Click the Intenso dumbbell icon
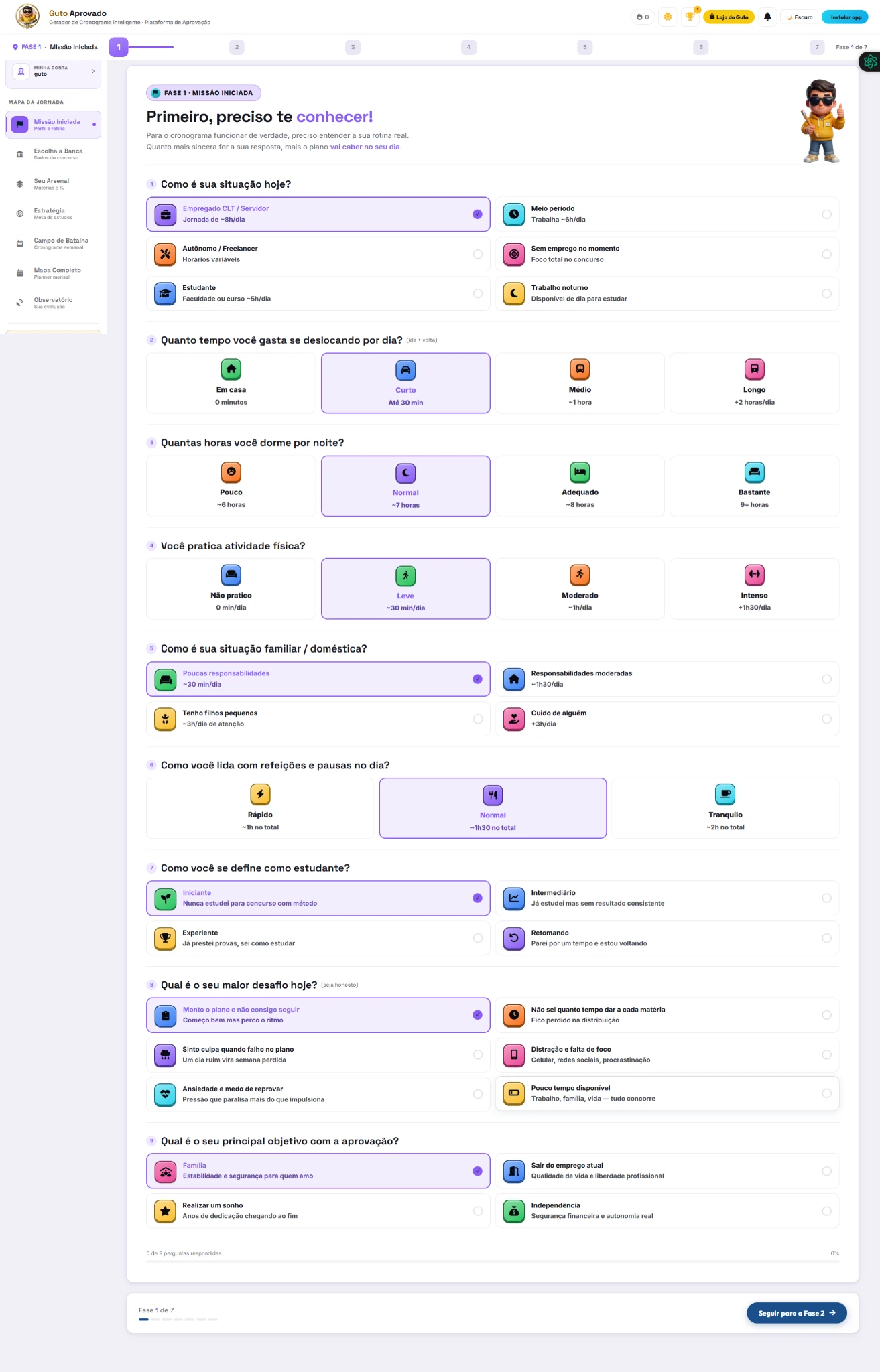The image size is (880, 1372). tap(755, 575)
